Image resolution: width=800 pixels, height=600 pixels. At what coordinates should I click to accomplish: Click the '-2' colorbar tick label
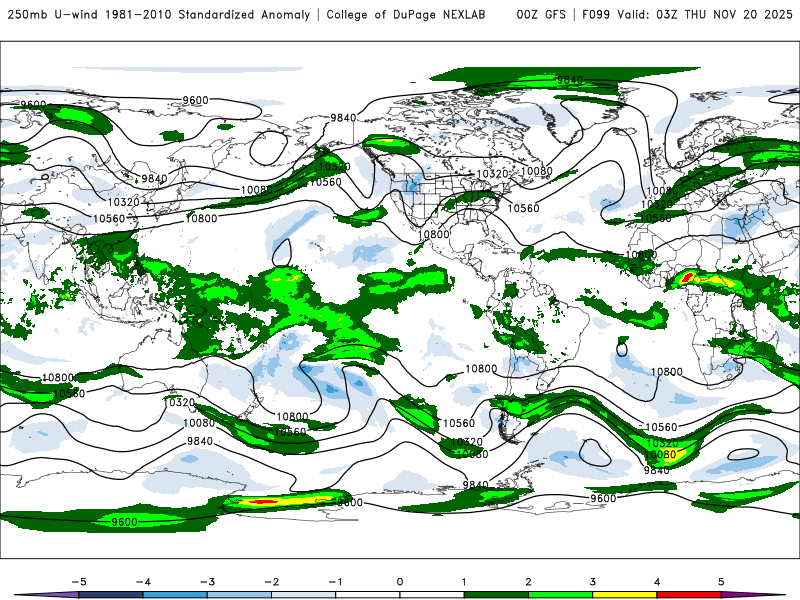[271, 582]
